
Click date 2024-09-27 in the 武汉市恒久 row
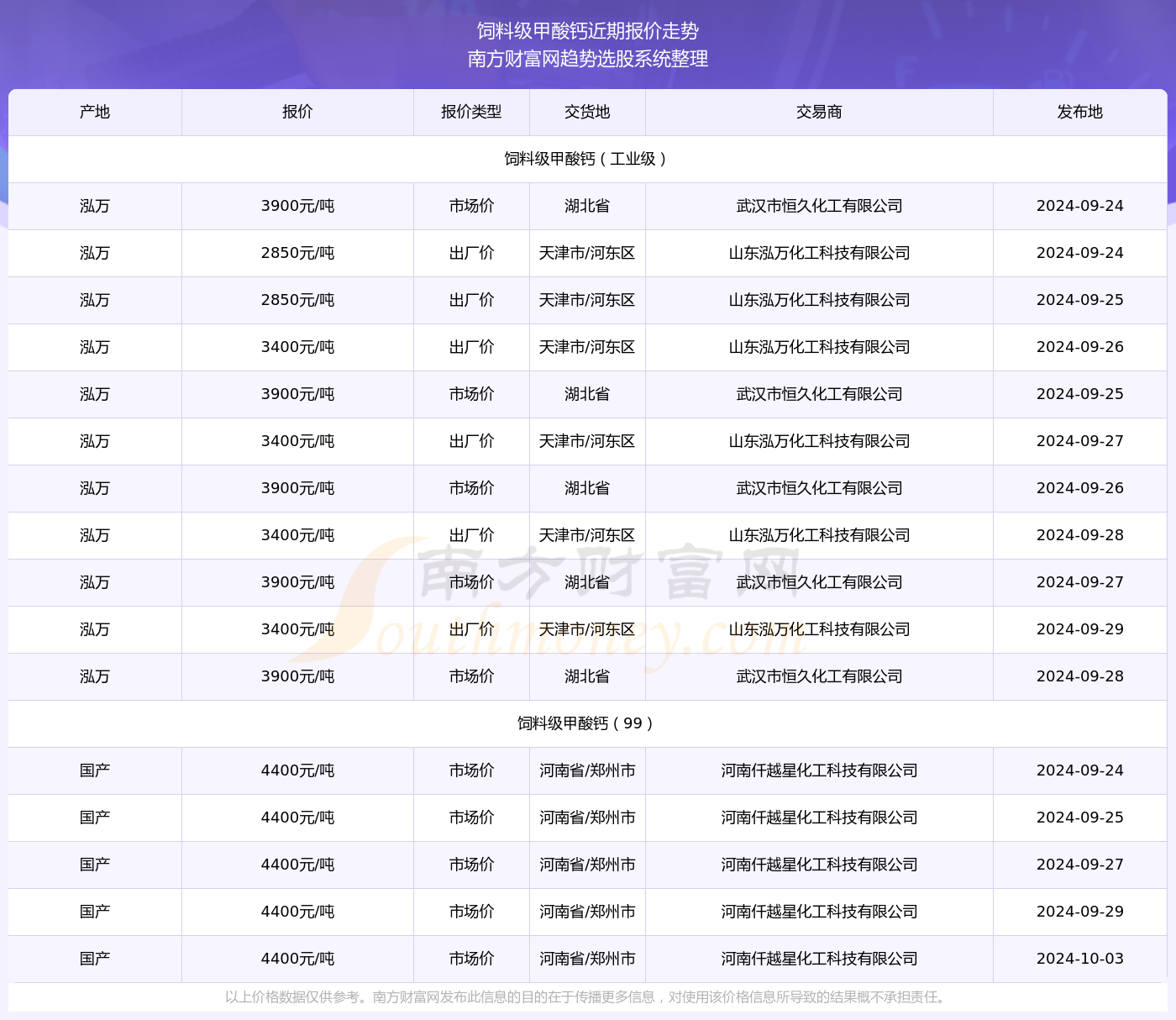(x=1080, y=582)
